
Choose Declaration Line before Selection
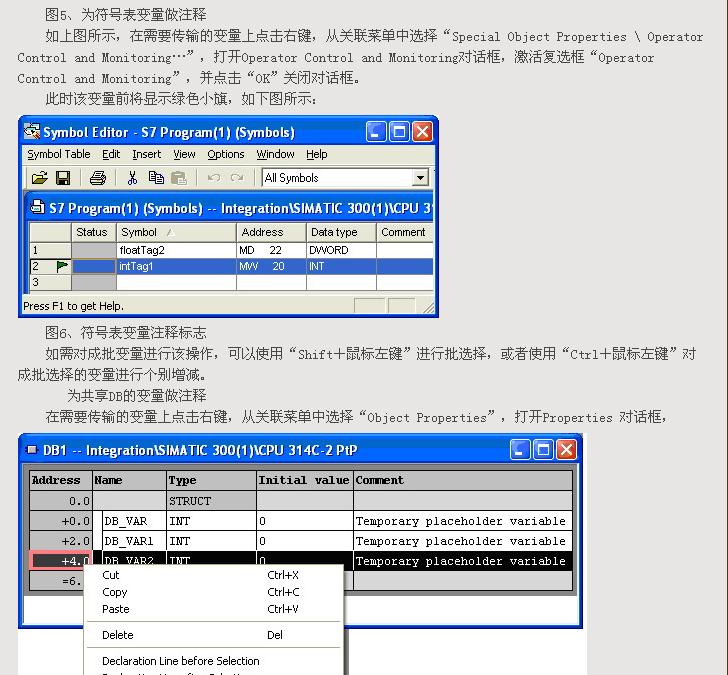(214, 661)
